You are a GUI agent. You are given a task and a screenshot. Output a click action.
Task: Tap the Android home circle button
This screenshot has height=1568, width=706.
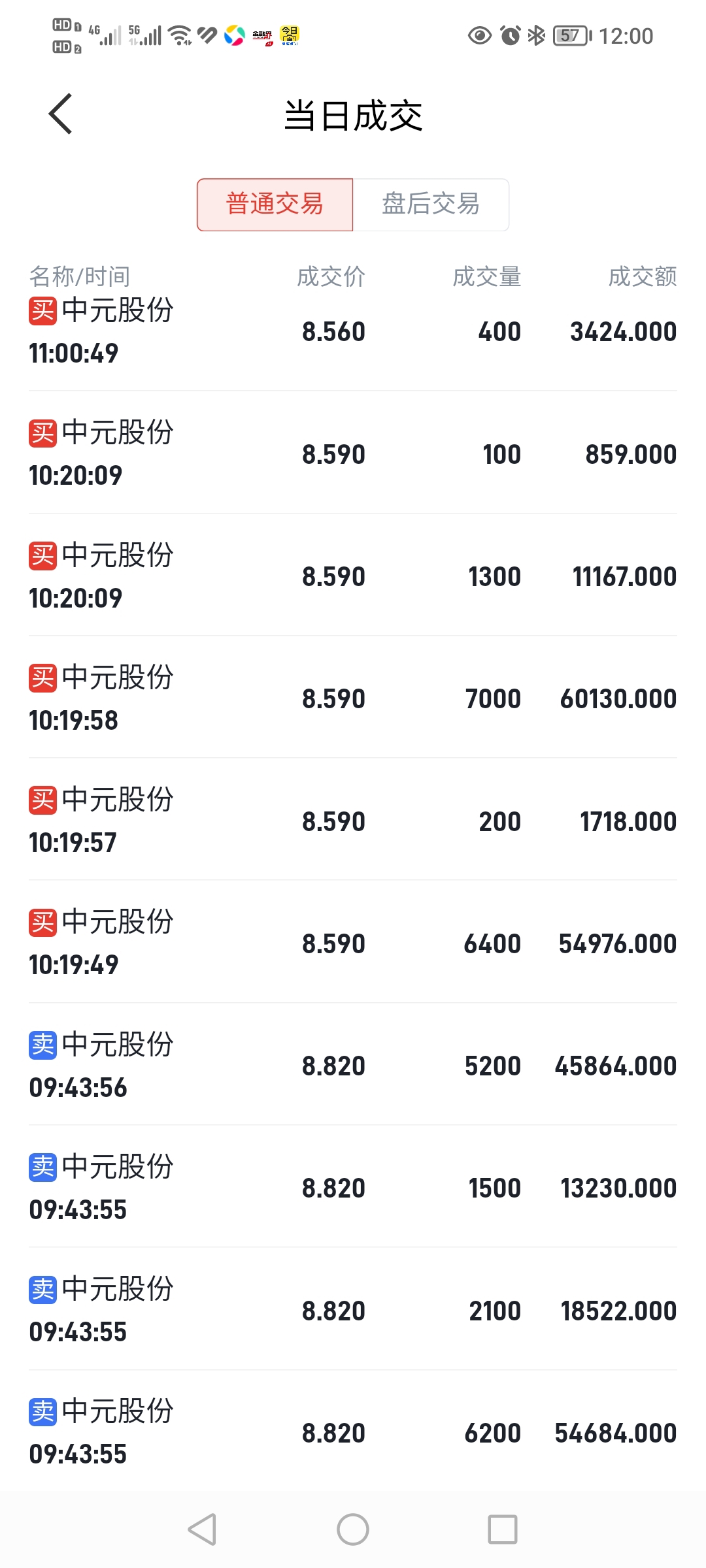353,1529
